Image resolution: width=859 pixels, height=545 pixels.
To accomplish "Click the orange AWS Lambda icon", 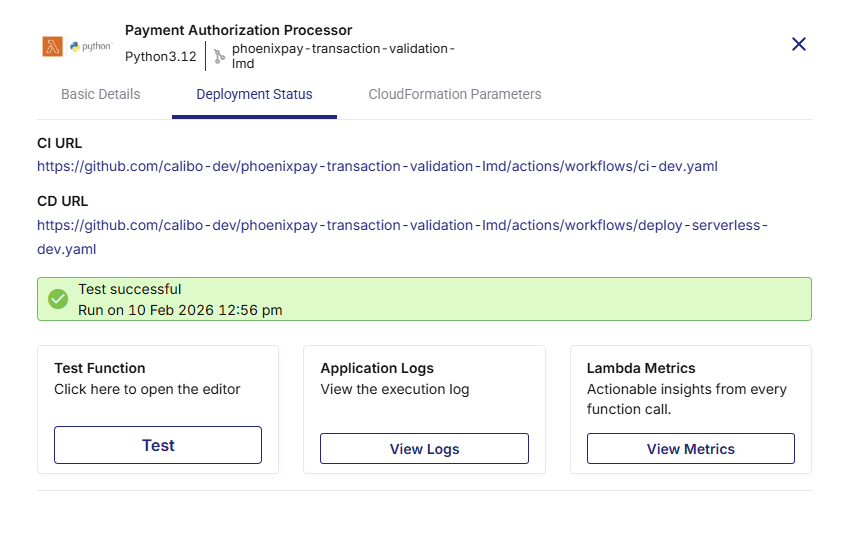I will (52, 46).
